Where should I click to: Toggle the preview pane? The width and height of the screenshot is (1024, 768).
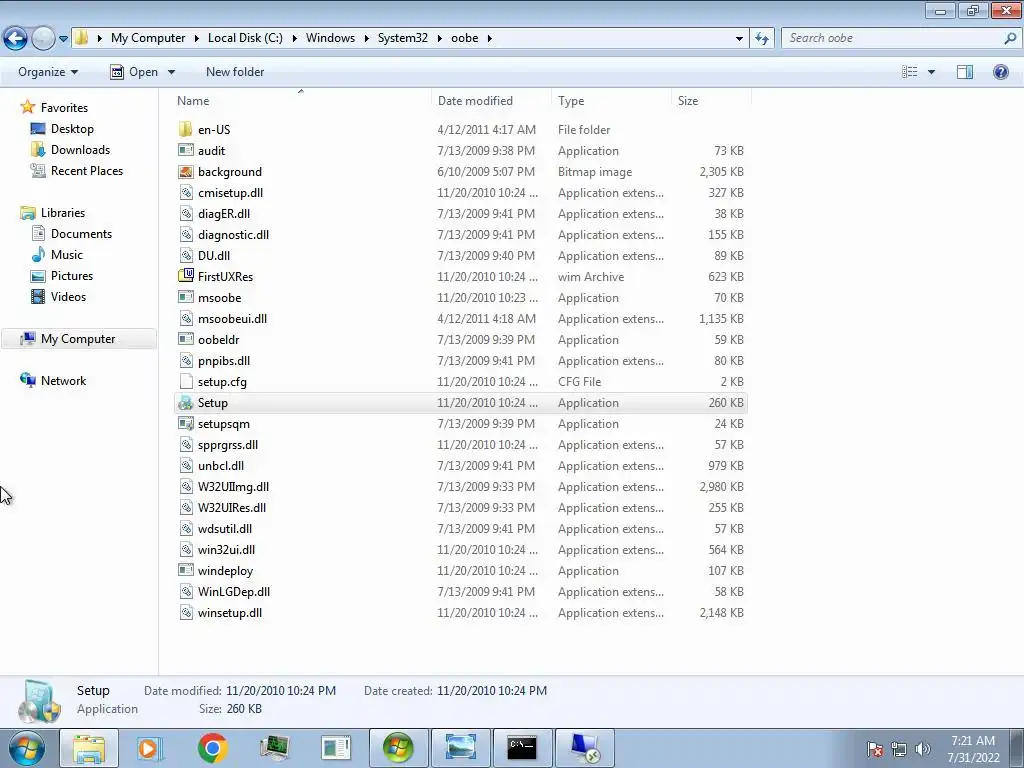965,72
